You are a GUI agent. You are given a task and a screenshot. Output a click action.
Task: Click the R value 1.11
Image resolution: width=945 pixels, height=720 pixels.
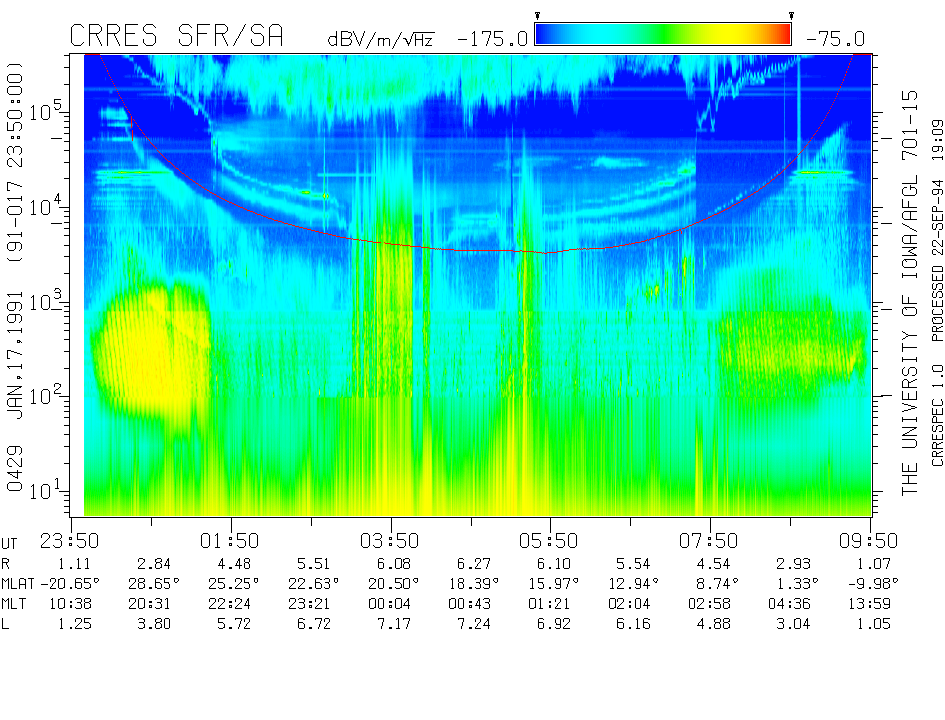pyautogui.click(x=74, y=564)
